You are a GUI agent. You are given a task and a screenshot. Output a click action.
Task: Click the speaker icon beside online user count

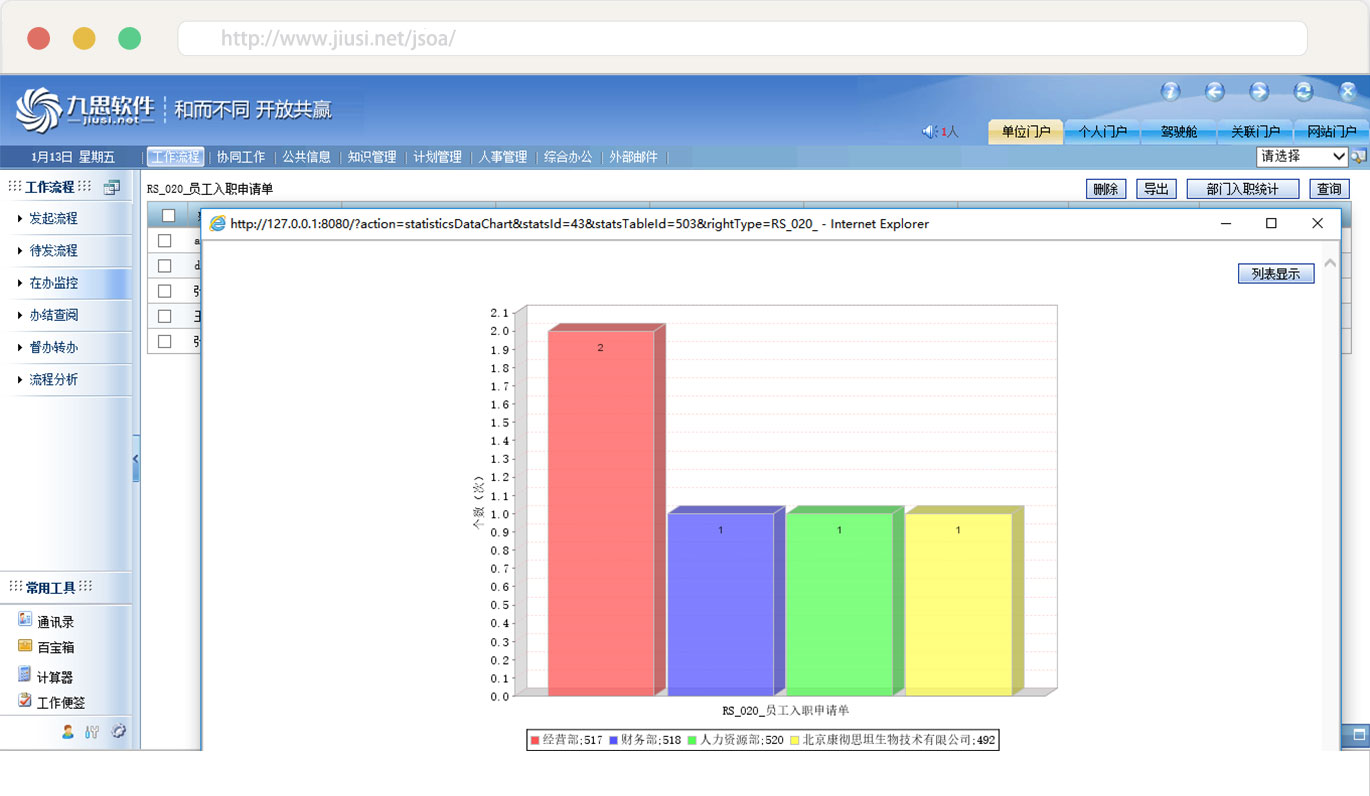coord(929,132)
